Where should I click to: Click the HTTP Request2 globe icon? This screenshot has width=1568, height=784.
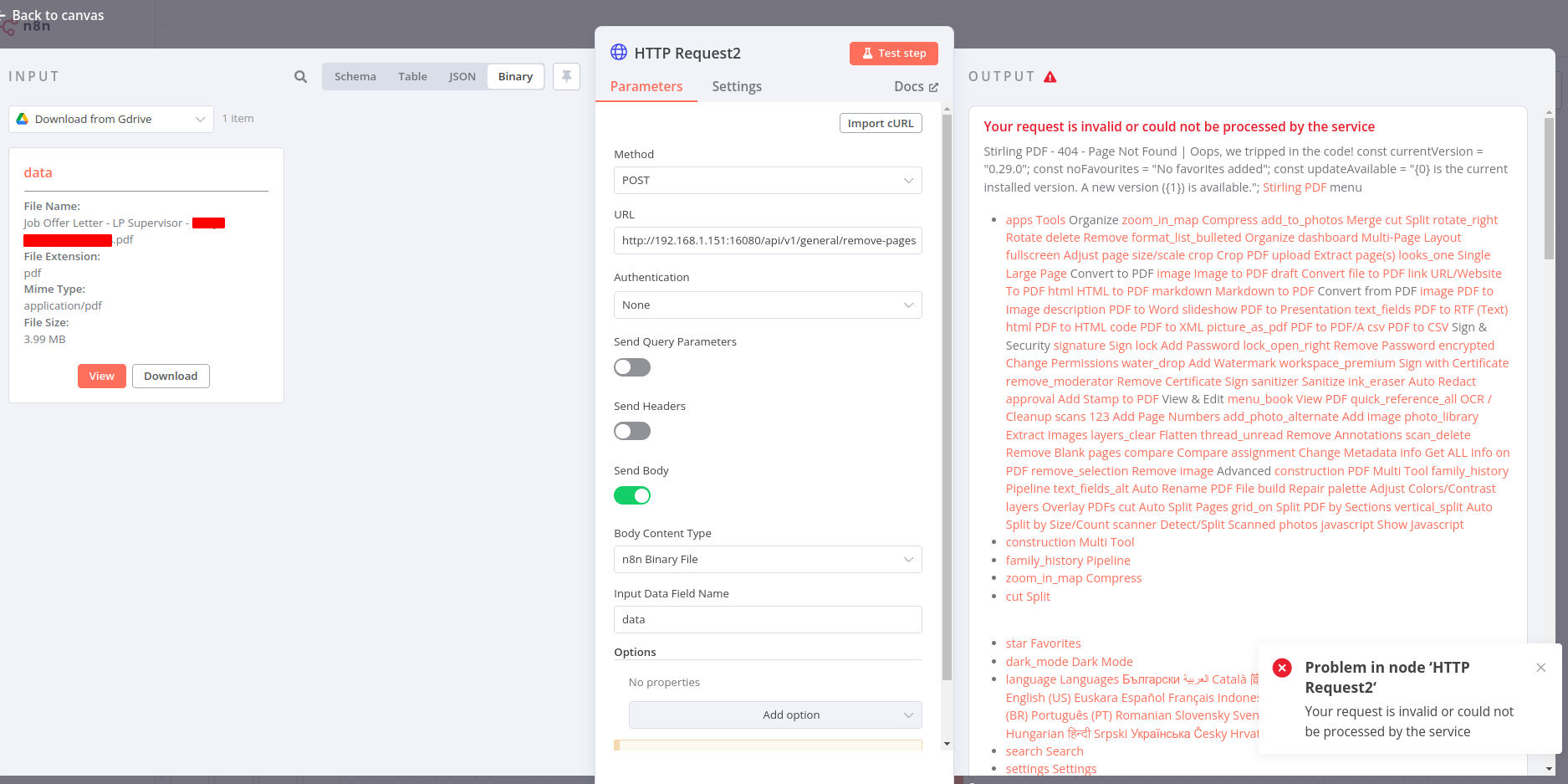(x=619, y=52)
